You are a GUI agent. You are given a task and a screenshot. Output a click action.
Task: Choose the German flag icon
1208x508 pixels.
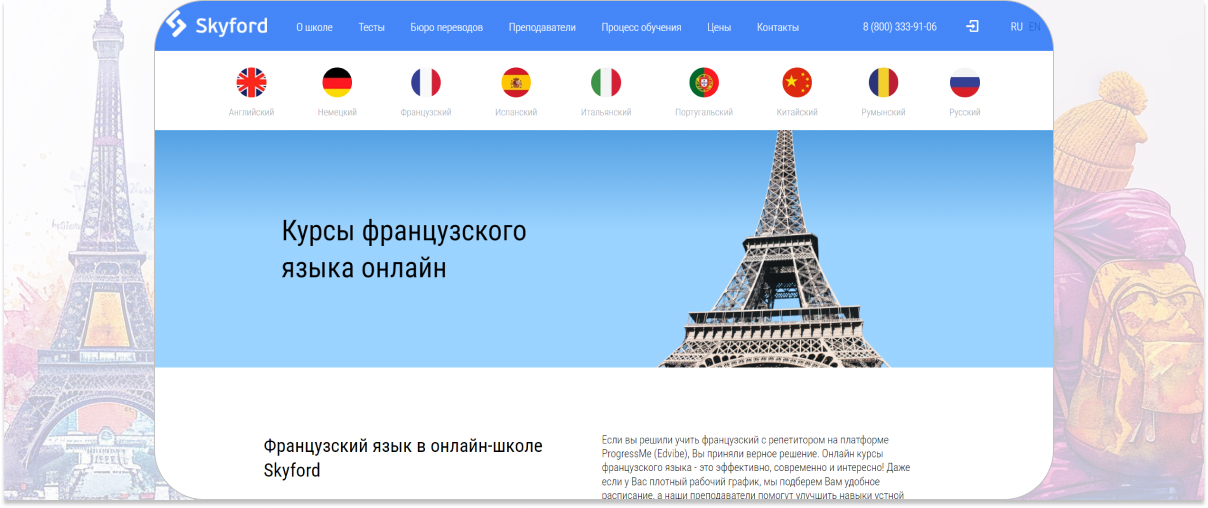tap(337, 83)
